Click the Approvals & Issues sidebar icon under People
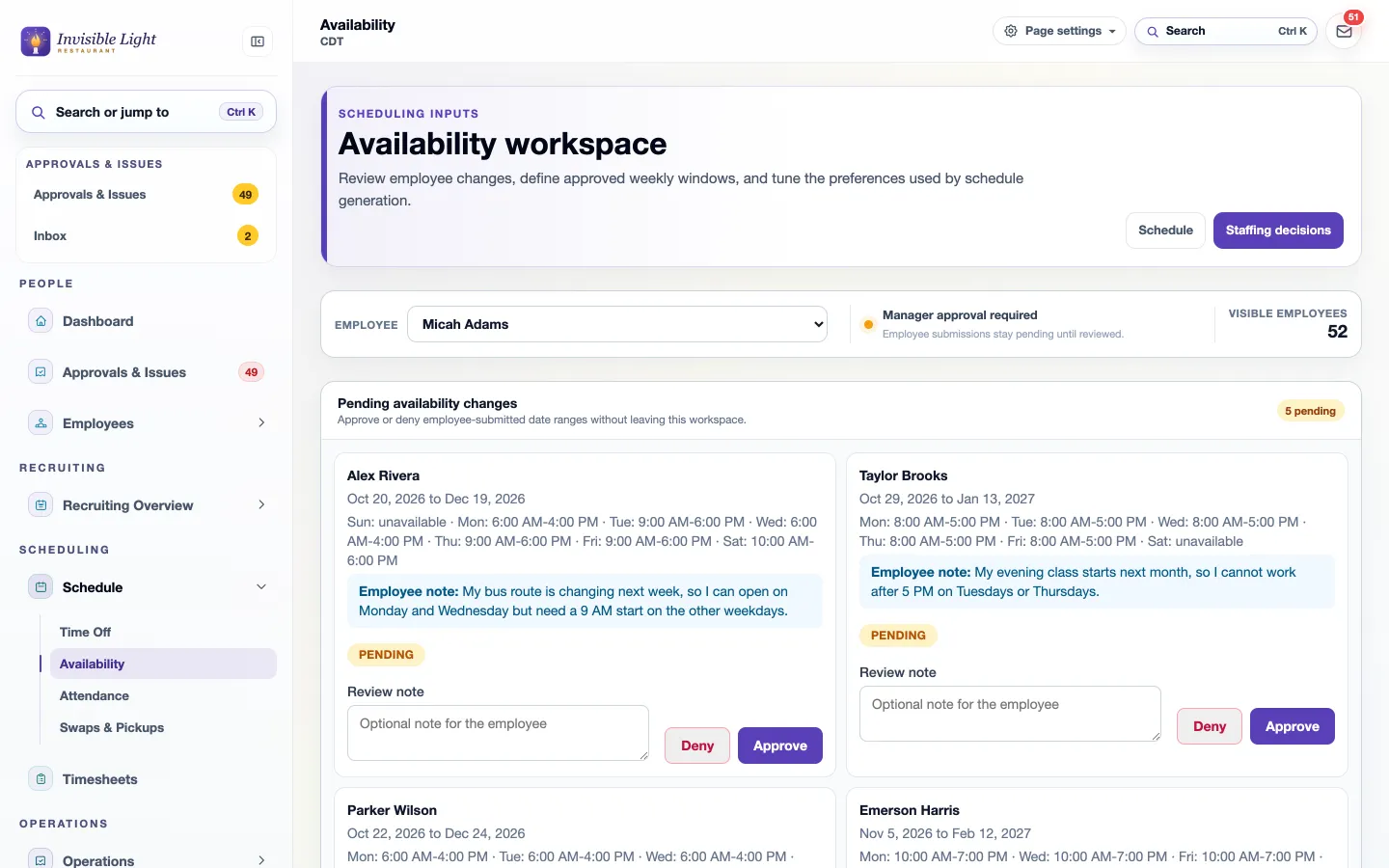The width and height of the screenshot is (1389, 868). click(41, 372)
